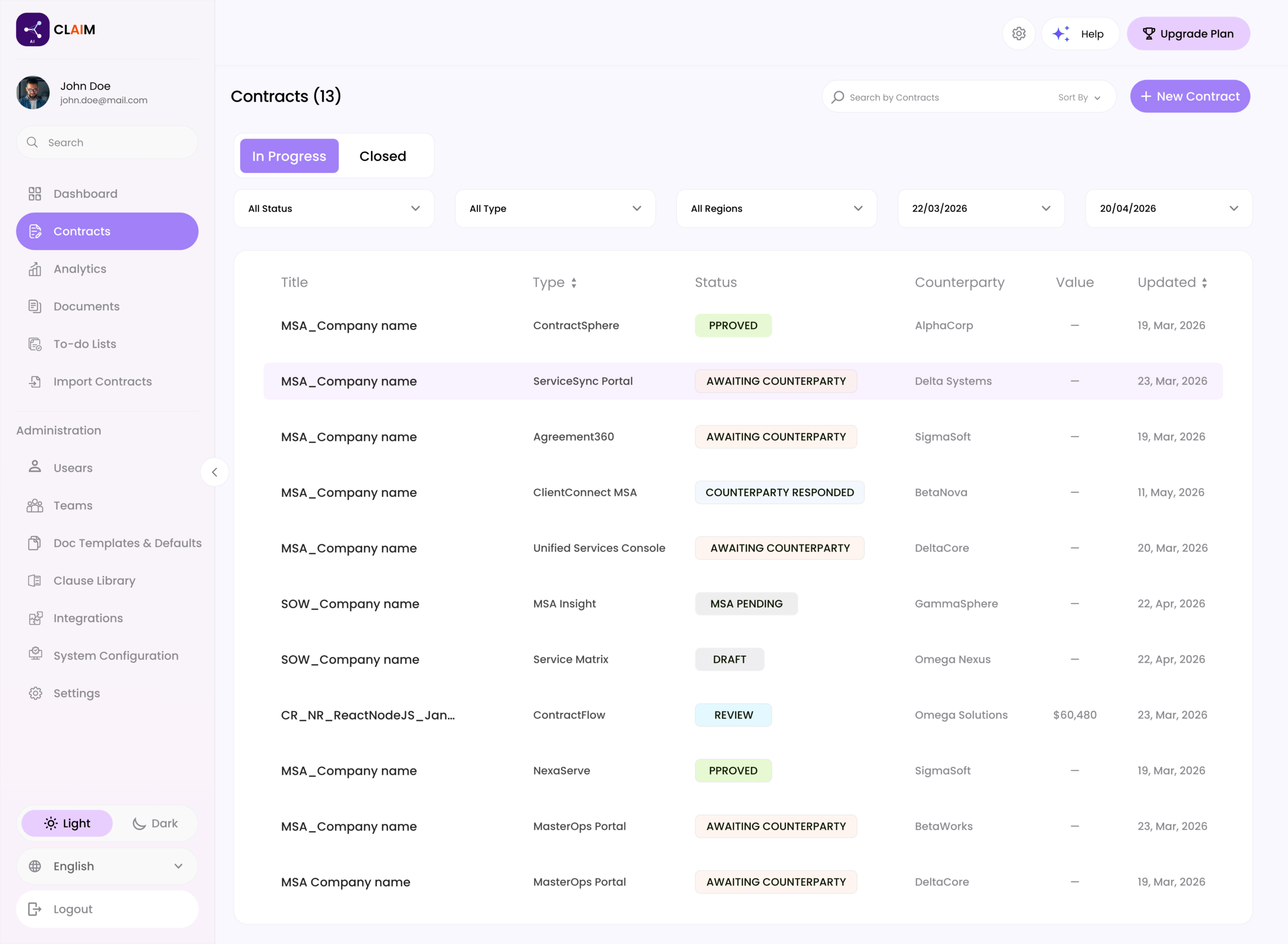Click John Doe's profile avatar

click(33, 93)
